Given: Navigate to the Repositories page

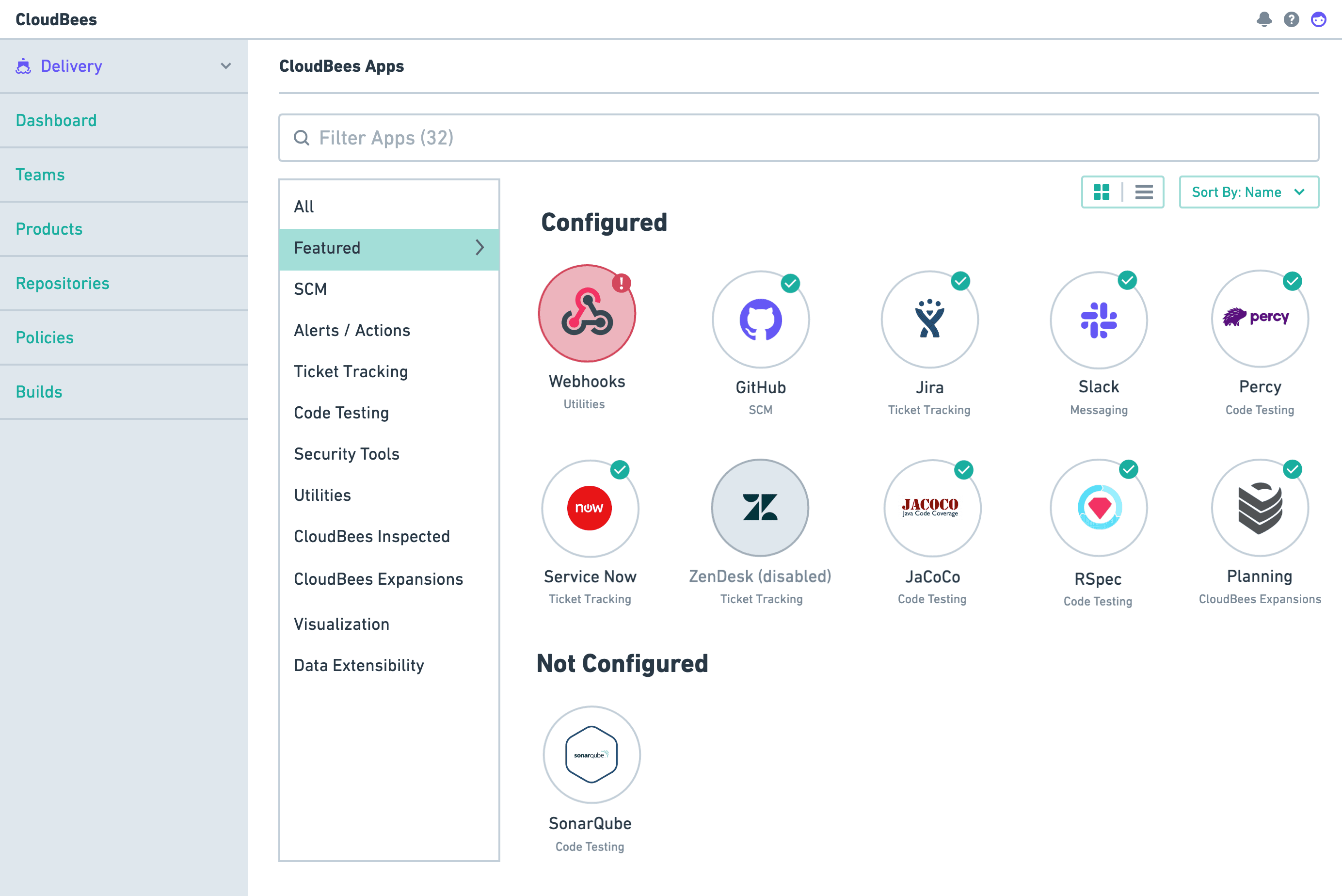Looking at the screenshot, I should tap(62, 283).
